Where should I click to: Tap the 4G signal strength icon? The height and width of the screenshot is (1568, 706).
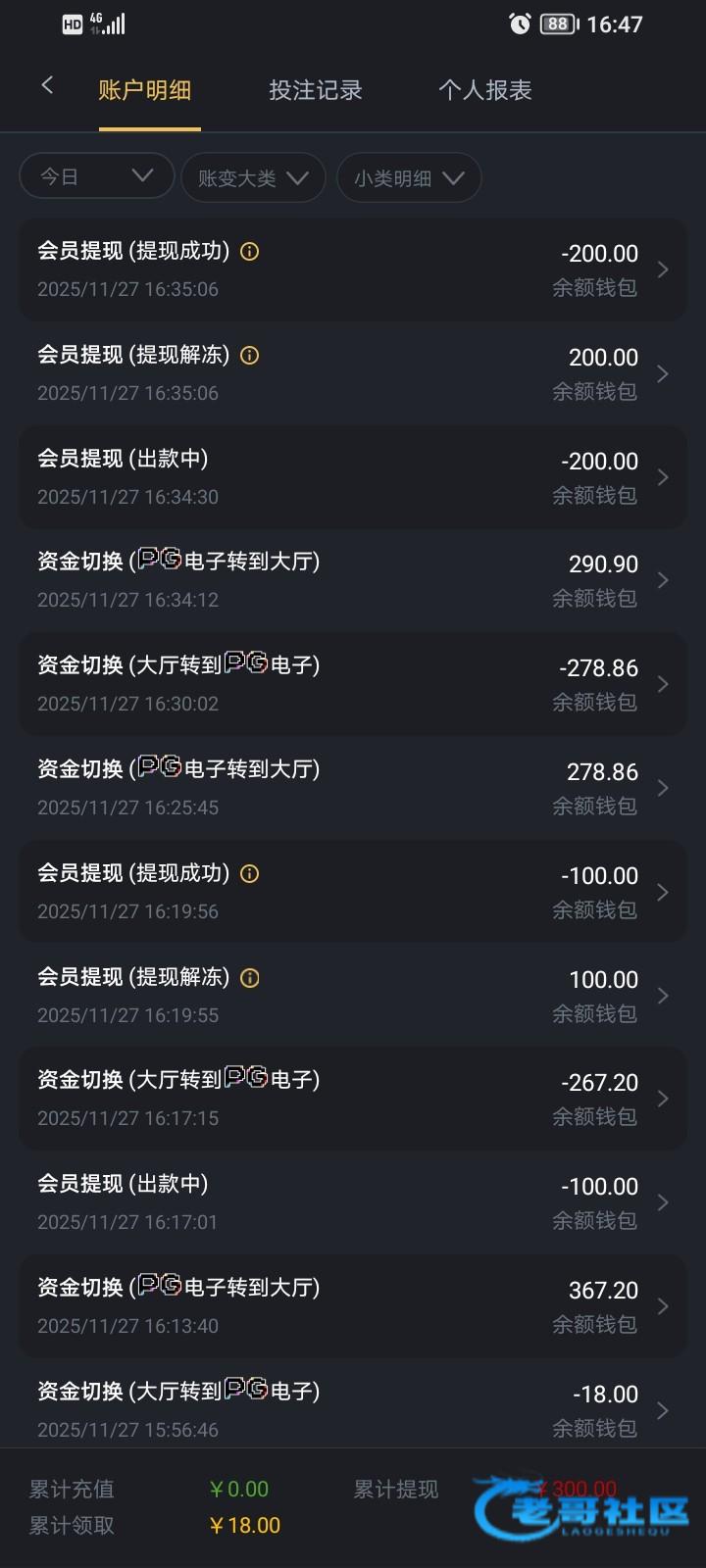(x=108, y=24)
